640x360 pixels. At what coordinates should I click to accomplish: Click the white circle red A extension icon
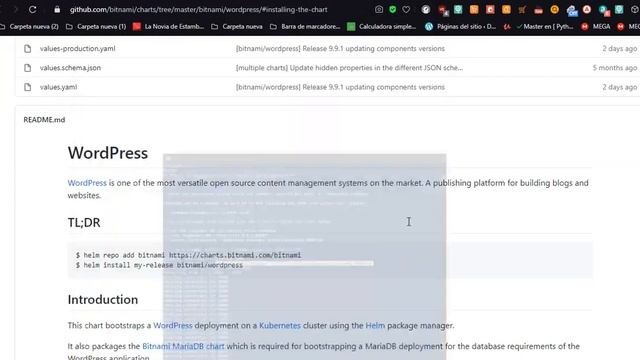point(587,9)
